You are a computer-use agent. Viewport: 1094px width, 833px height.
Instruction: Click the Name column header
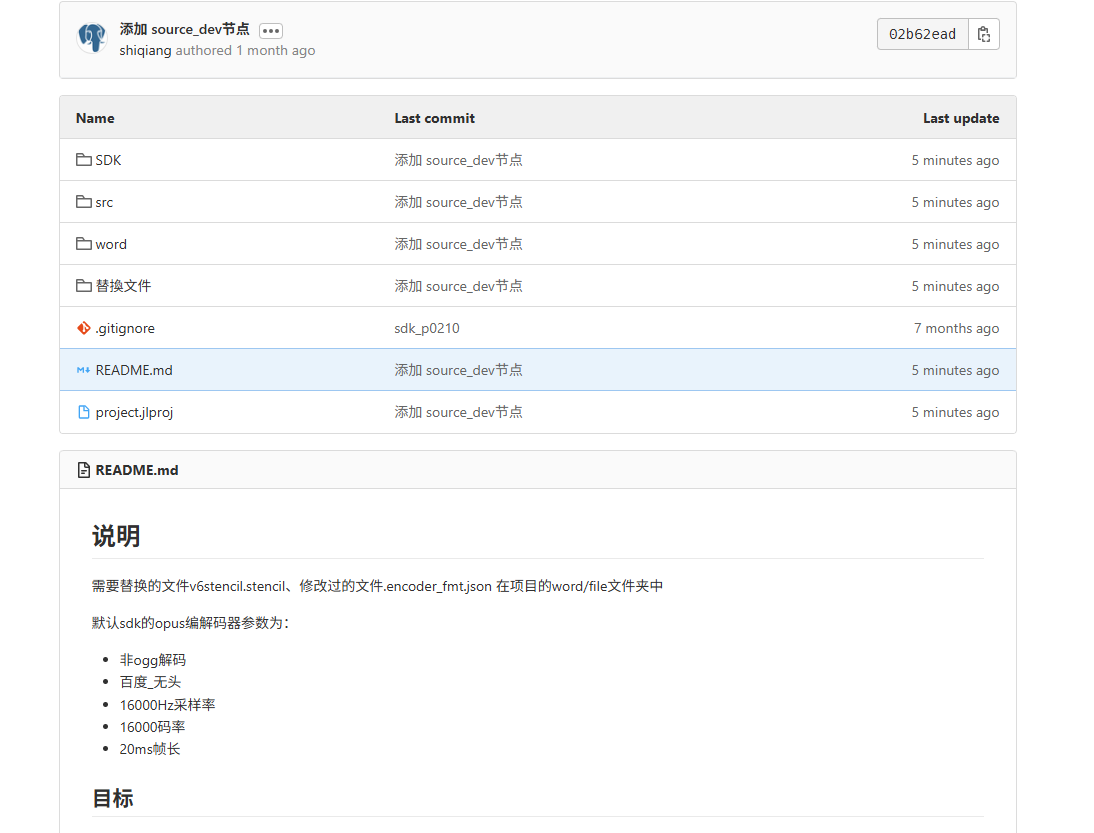[95, 119]
